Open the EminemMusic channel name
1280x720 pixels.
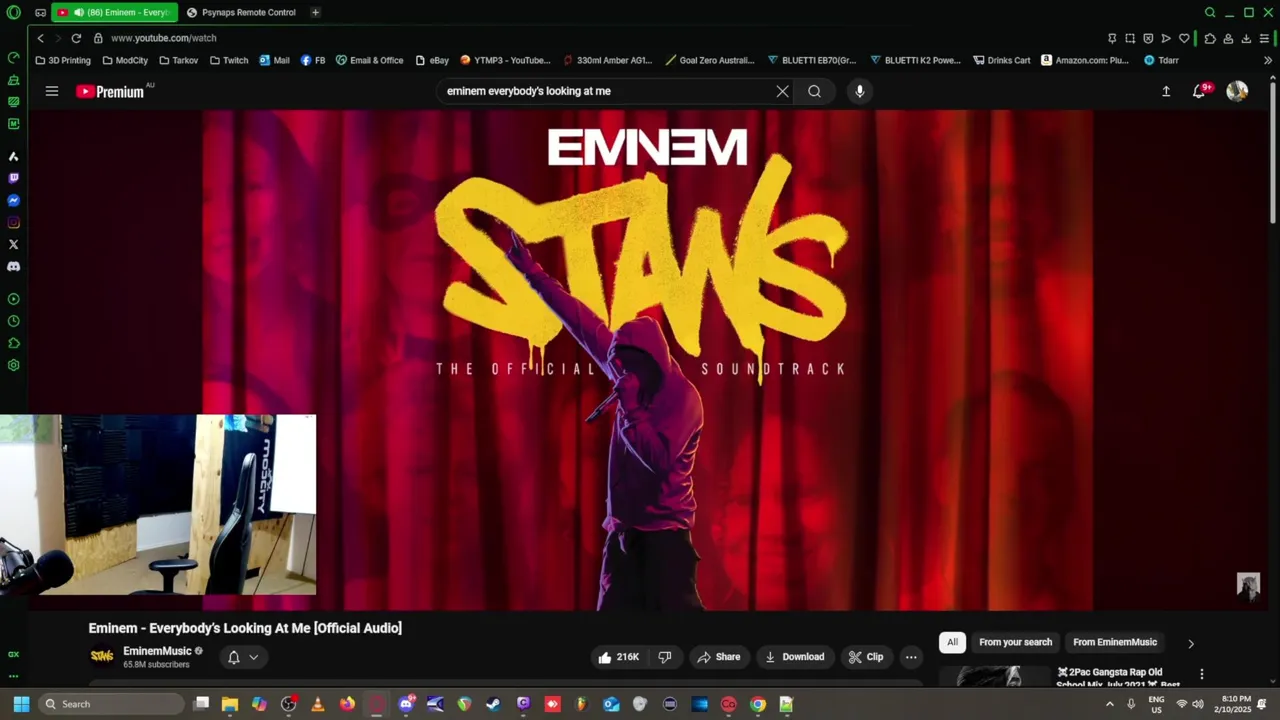[157, 651]
